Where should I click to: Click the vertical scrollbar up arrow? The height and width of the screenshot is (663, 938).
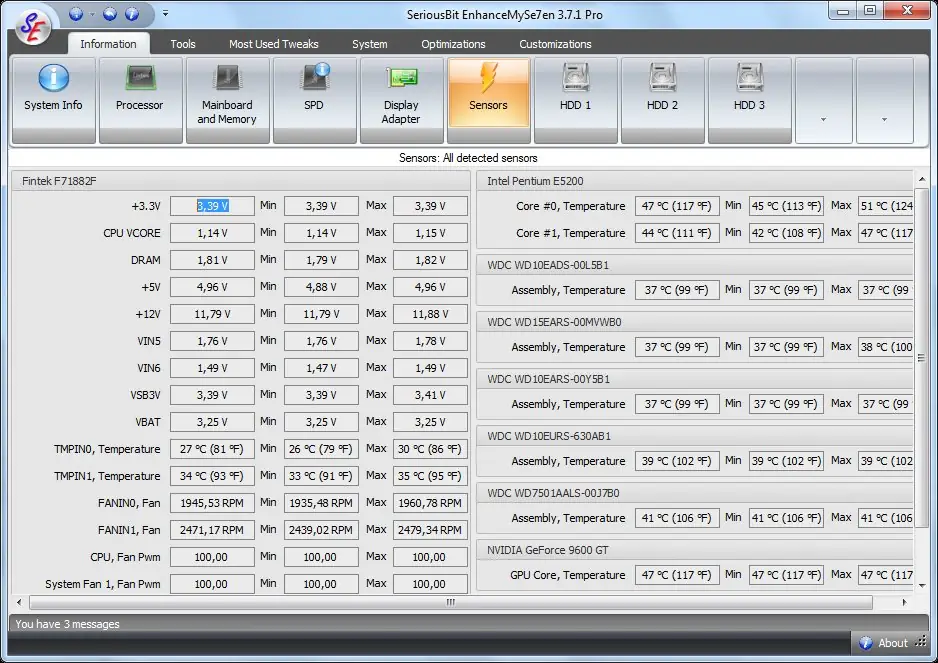pos(921,179)
